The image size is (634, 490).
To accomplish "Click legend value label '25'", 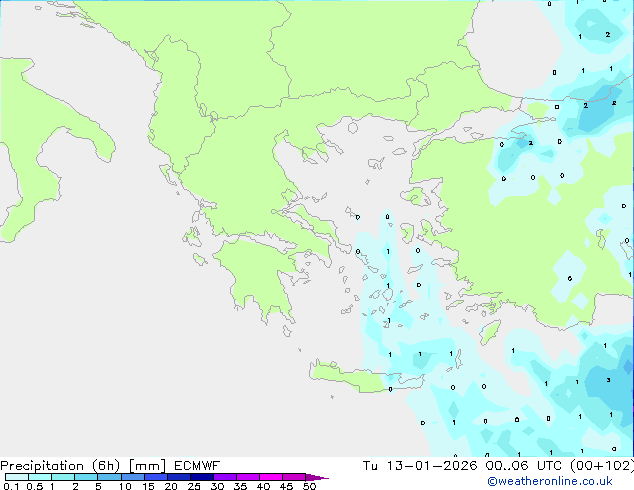I will 194,486.
